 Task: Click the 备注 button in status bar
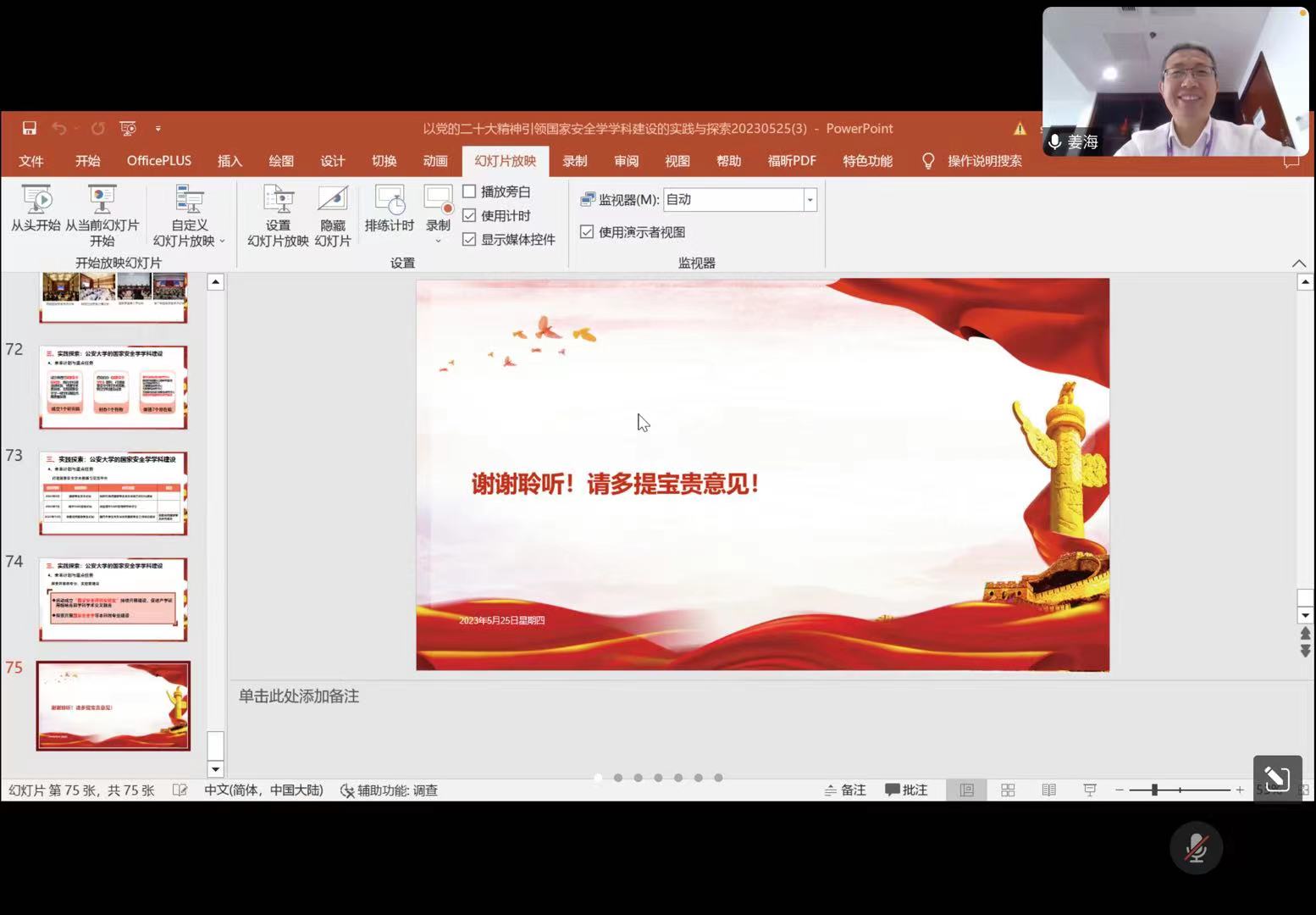[x=845, y=790]
